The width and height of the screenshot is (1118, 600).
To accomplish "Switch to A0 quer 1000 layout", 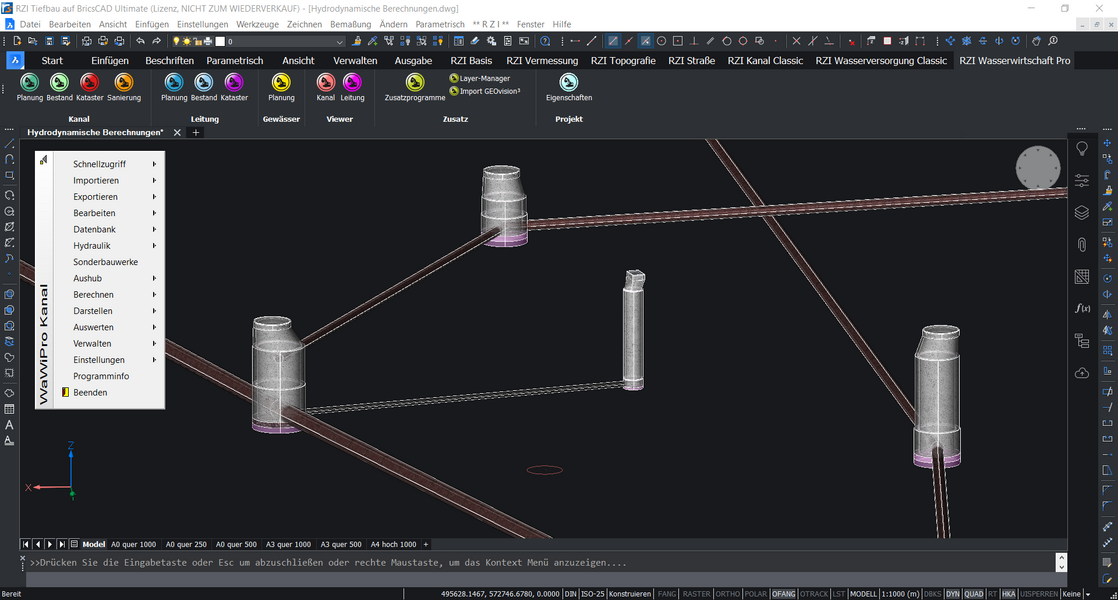I will (133, 544).
